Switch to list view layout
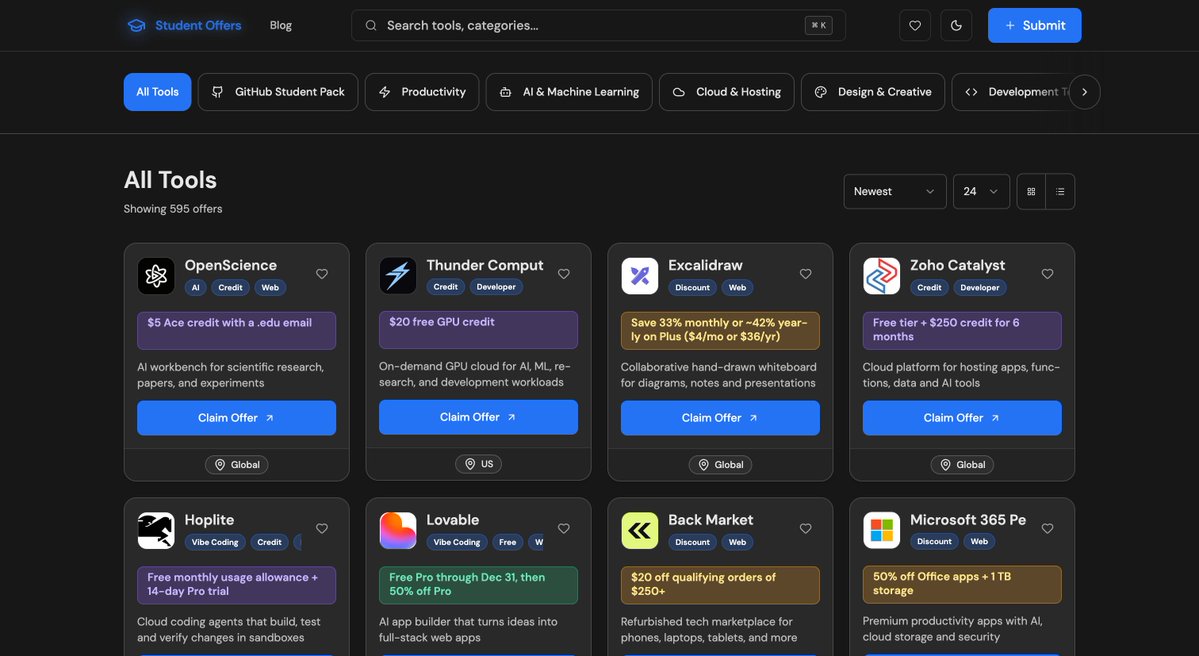The height and width of the screenshot is (656, 1199). click(1060, 191)
